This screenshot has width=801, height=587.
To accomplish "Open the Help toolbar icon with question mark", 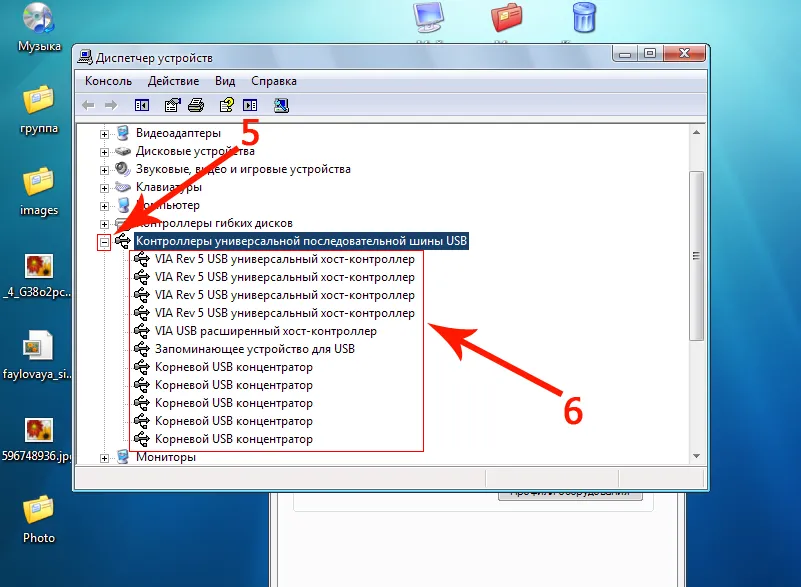I will click(226, 105).
